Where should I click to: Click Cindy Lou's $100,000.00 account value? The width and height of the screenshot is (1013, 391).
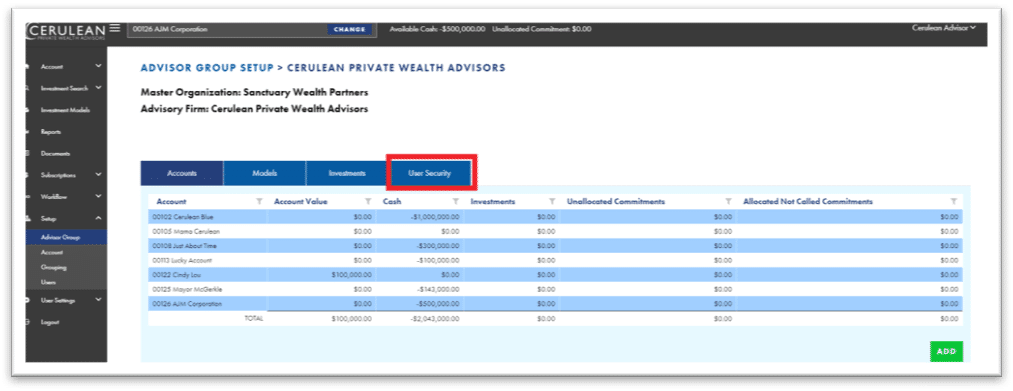351,275
